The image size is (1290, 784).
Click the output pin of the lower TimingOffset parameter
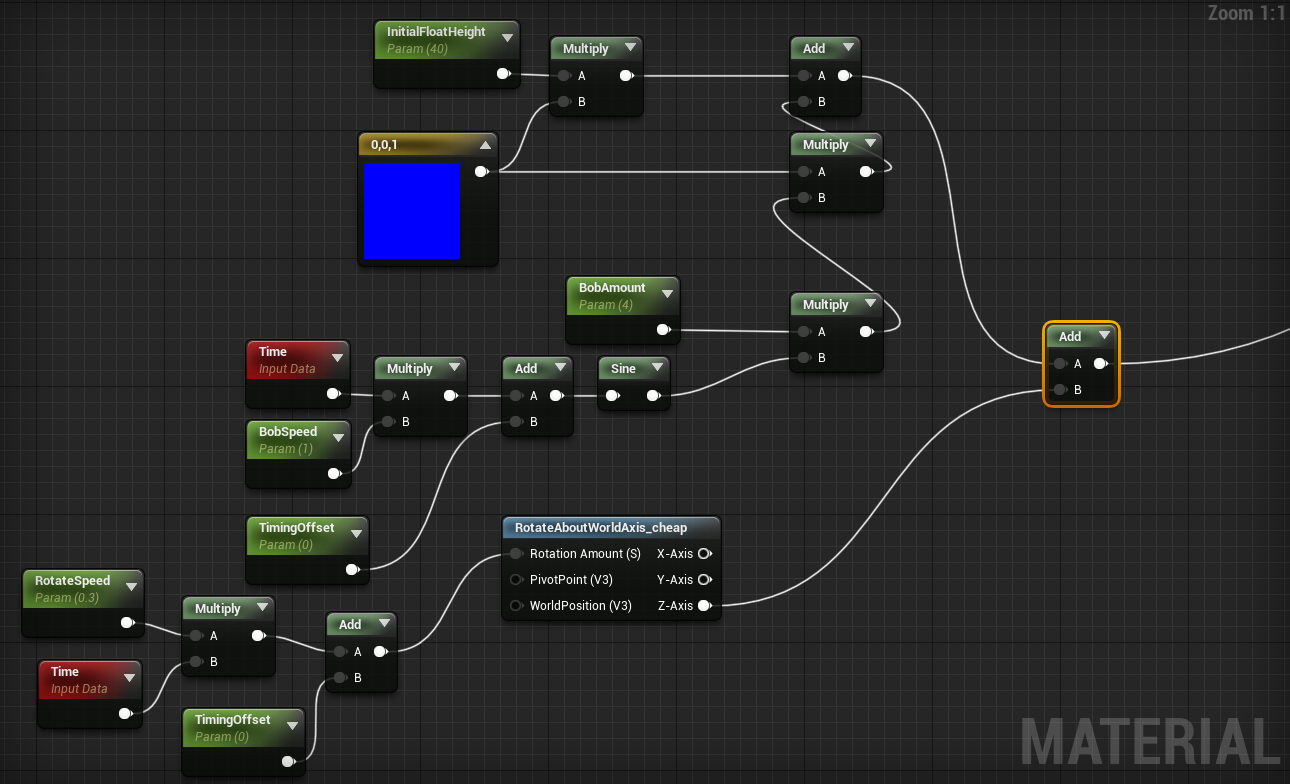pos(288,760)
